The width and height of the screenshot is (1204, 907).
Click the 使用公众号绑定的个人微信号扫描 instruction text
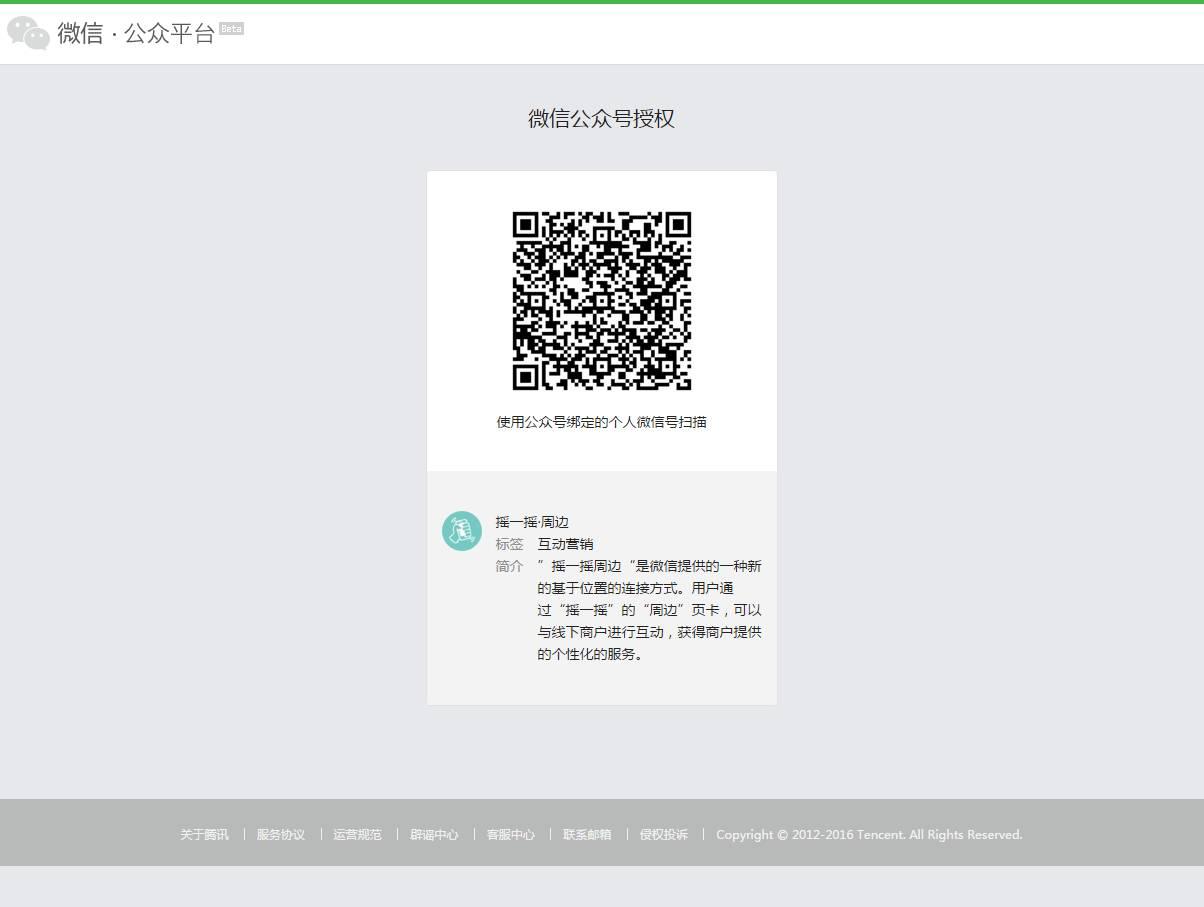tap(601, 422)
